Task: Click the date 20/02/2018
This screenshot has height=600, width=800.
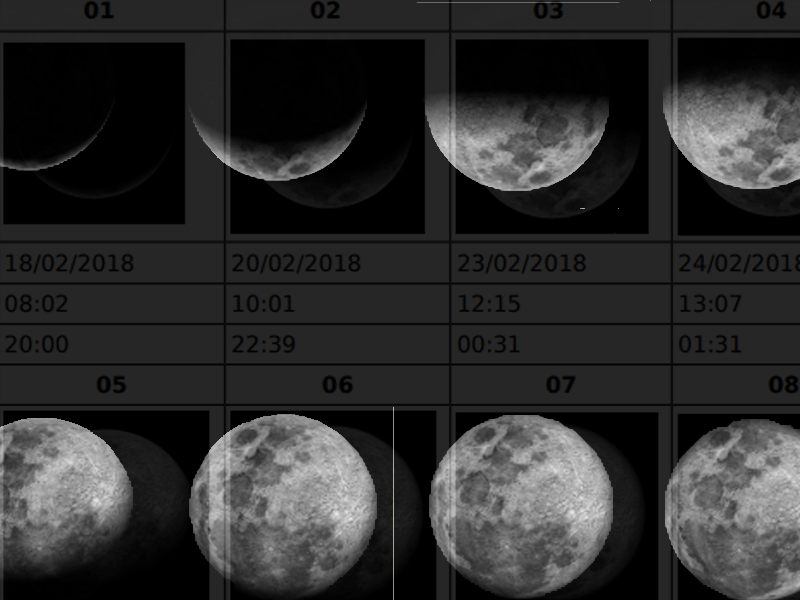Action: point(296,264)
